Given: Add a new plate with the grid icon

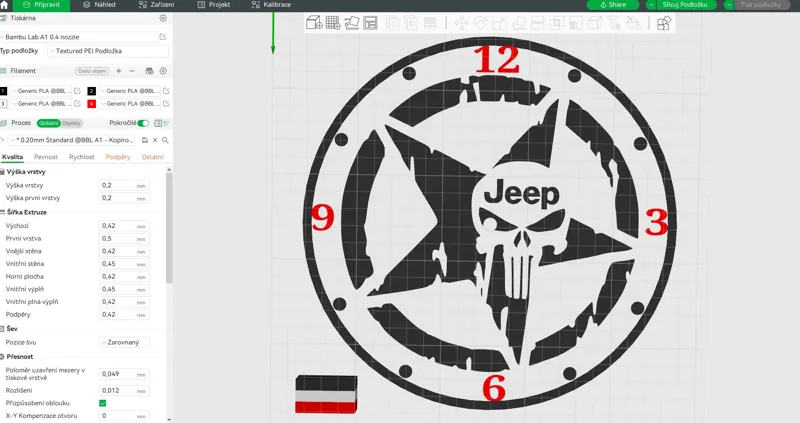Looking at the screenshot, I should (x=333, y=23).
